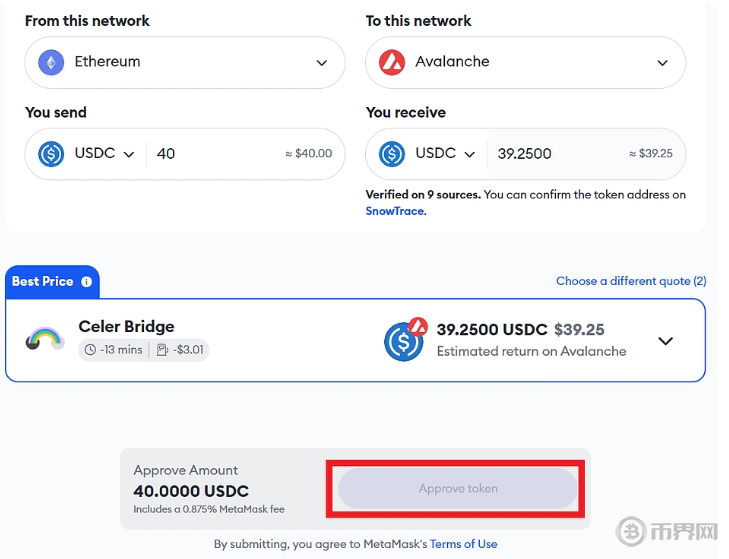Open the SnowTrace link
Image resolution: width=729 pixels, height=559 pixels.
coord(395,211)
